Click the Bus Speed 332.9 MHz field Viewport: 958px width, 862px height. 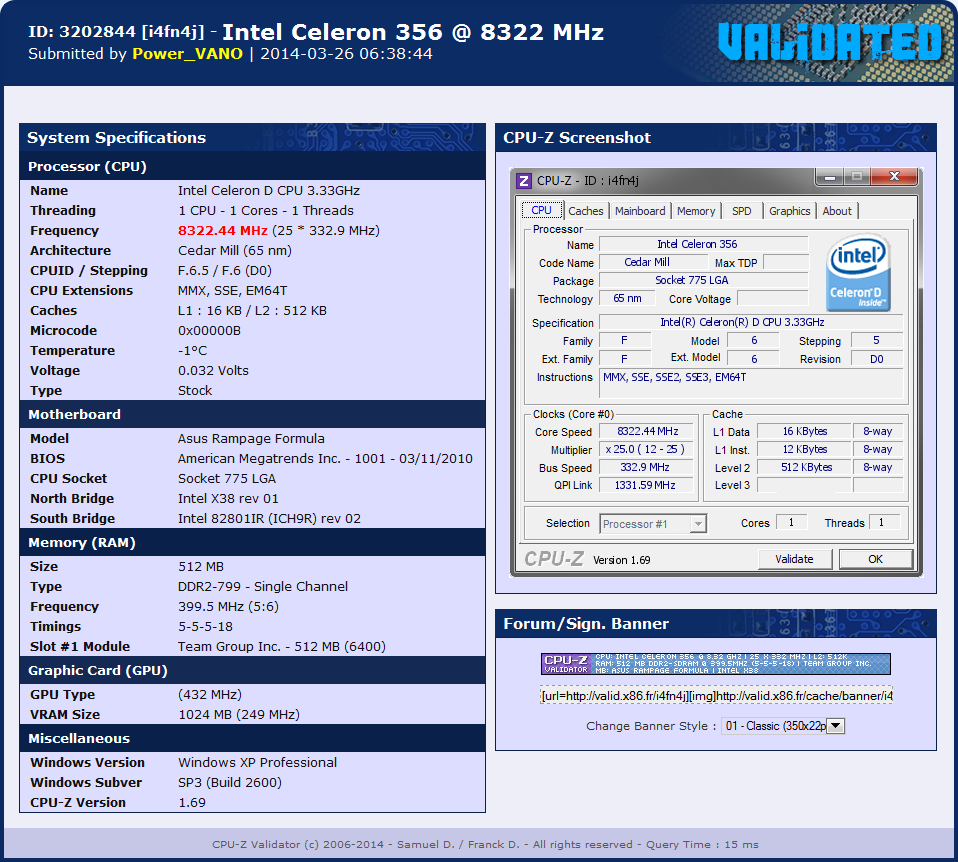pos(645,467)
